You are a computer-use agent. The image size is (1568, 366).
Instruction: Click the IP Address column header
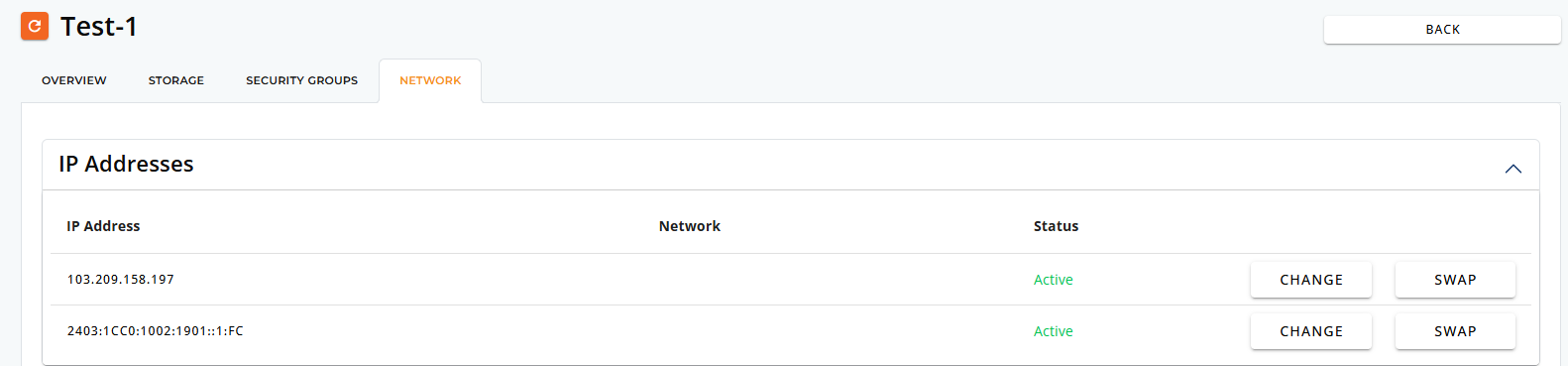[103, 226]
